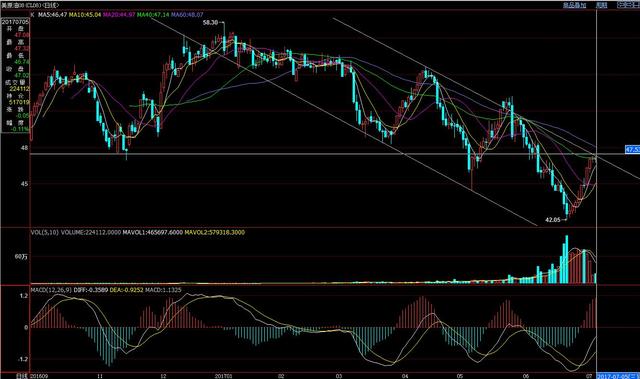Click the 60万 volume axis label
This screenshot has height=379, width=640.
[21, 257]
